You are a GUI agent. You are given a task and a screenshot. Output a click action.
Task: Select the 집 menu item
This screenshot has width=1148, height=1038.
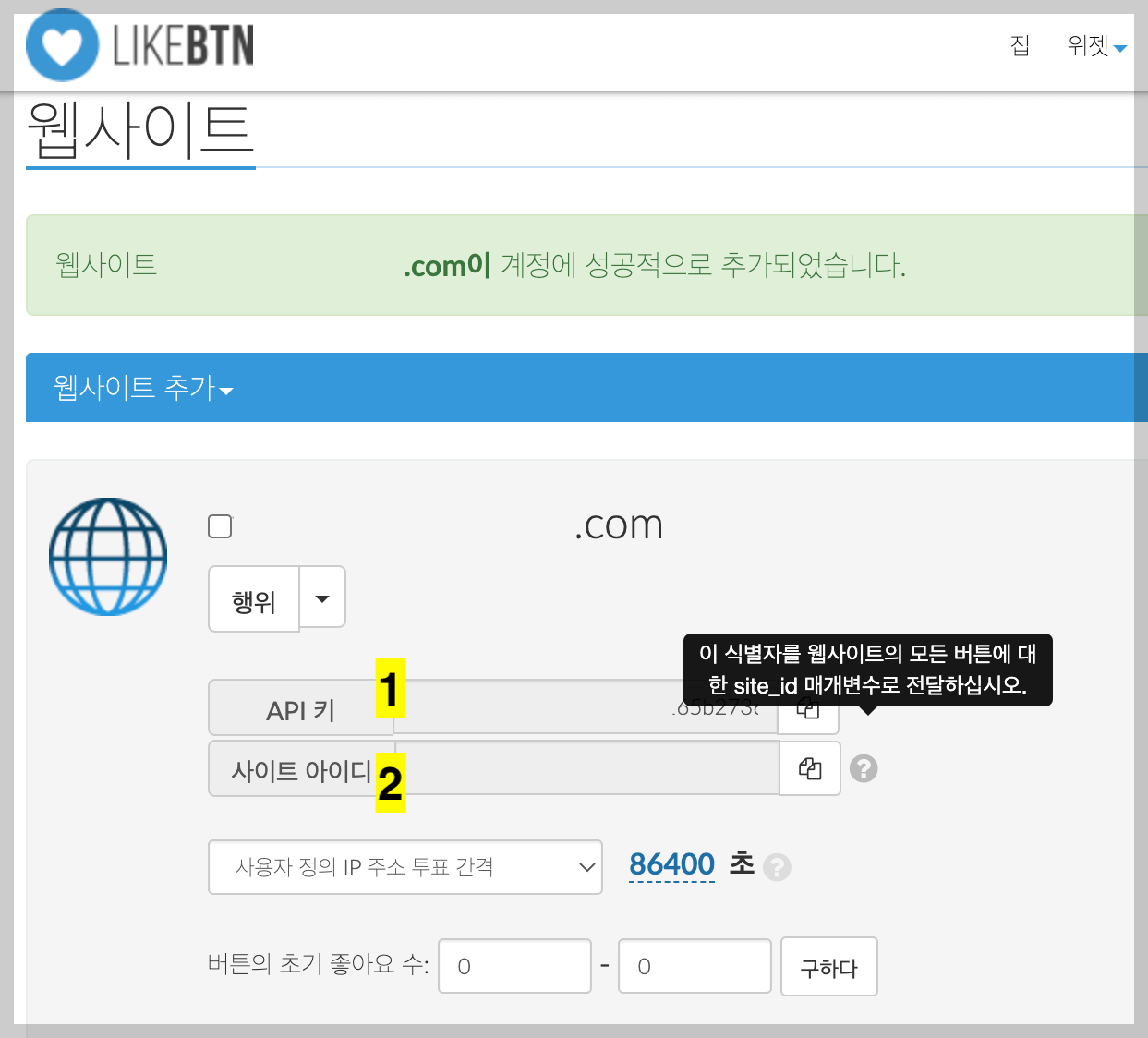pyautogui.click(x=1020, y=46)
